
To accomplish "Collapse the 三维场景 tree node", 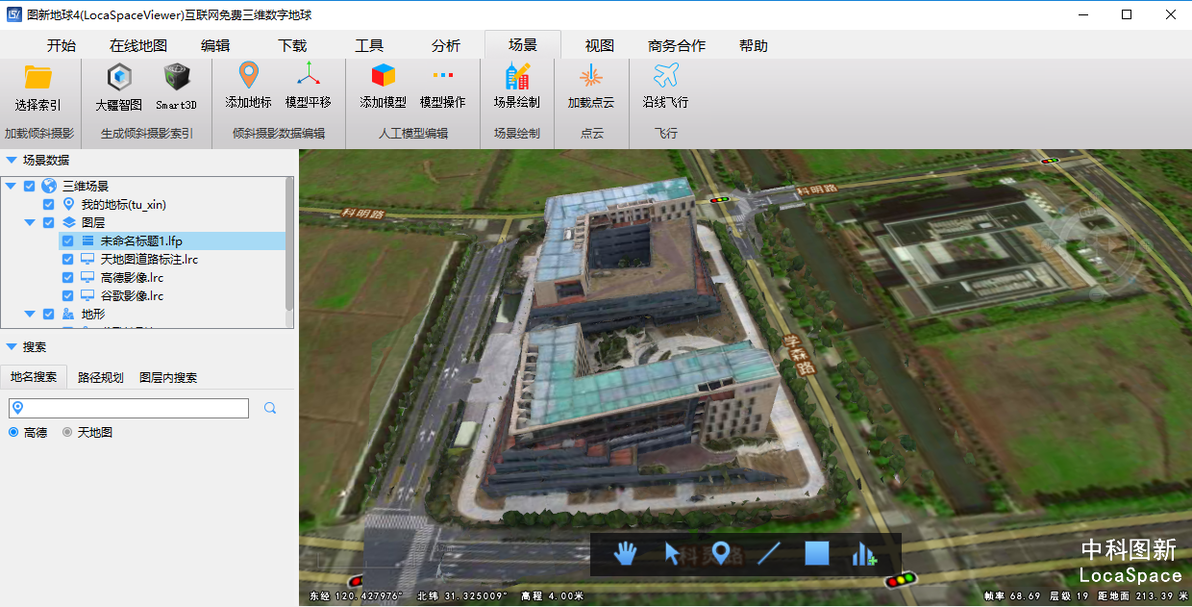I will coord(11,186).
